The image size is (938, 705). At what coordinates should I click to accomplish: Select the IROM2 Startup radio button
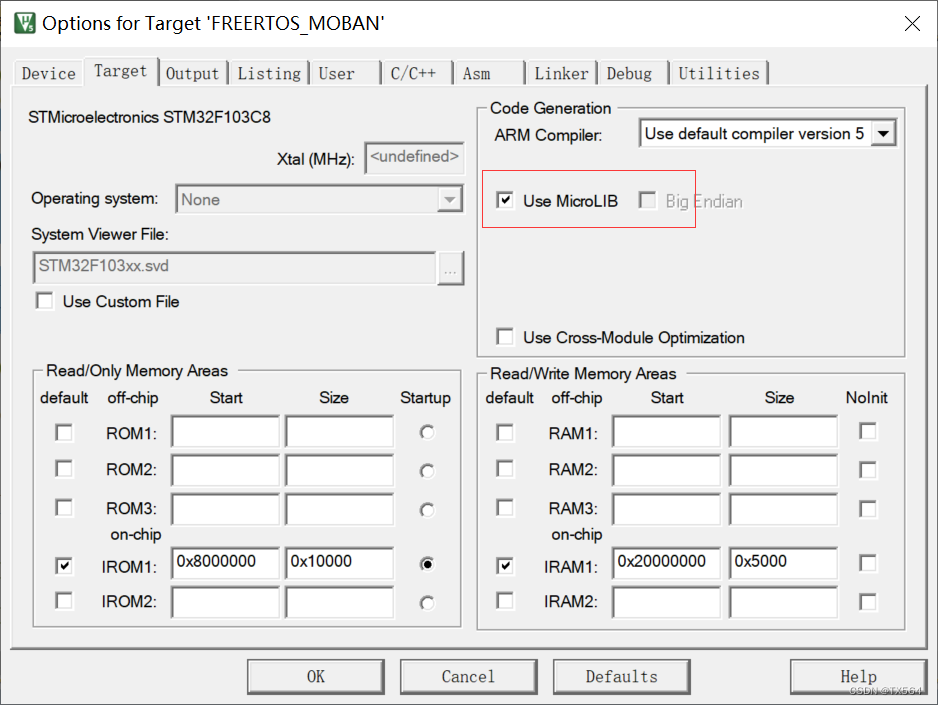[427, 603]
